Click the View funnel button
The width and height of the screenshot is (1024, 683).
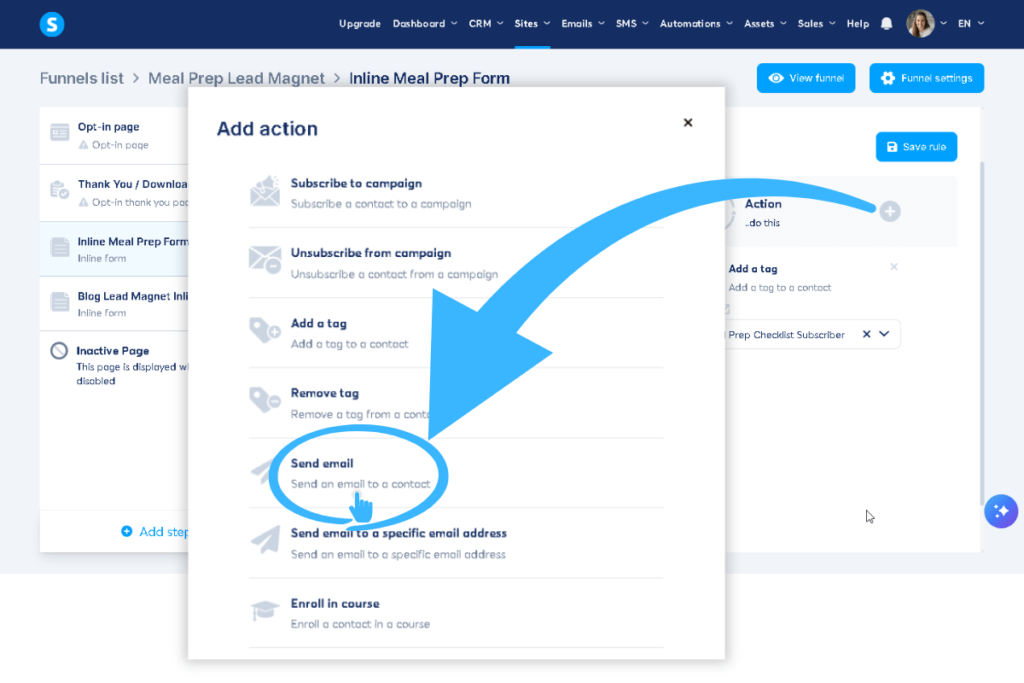coord(805,77)
